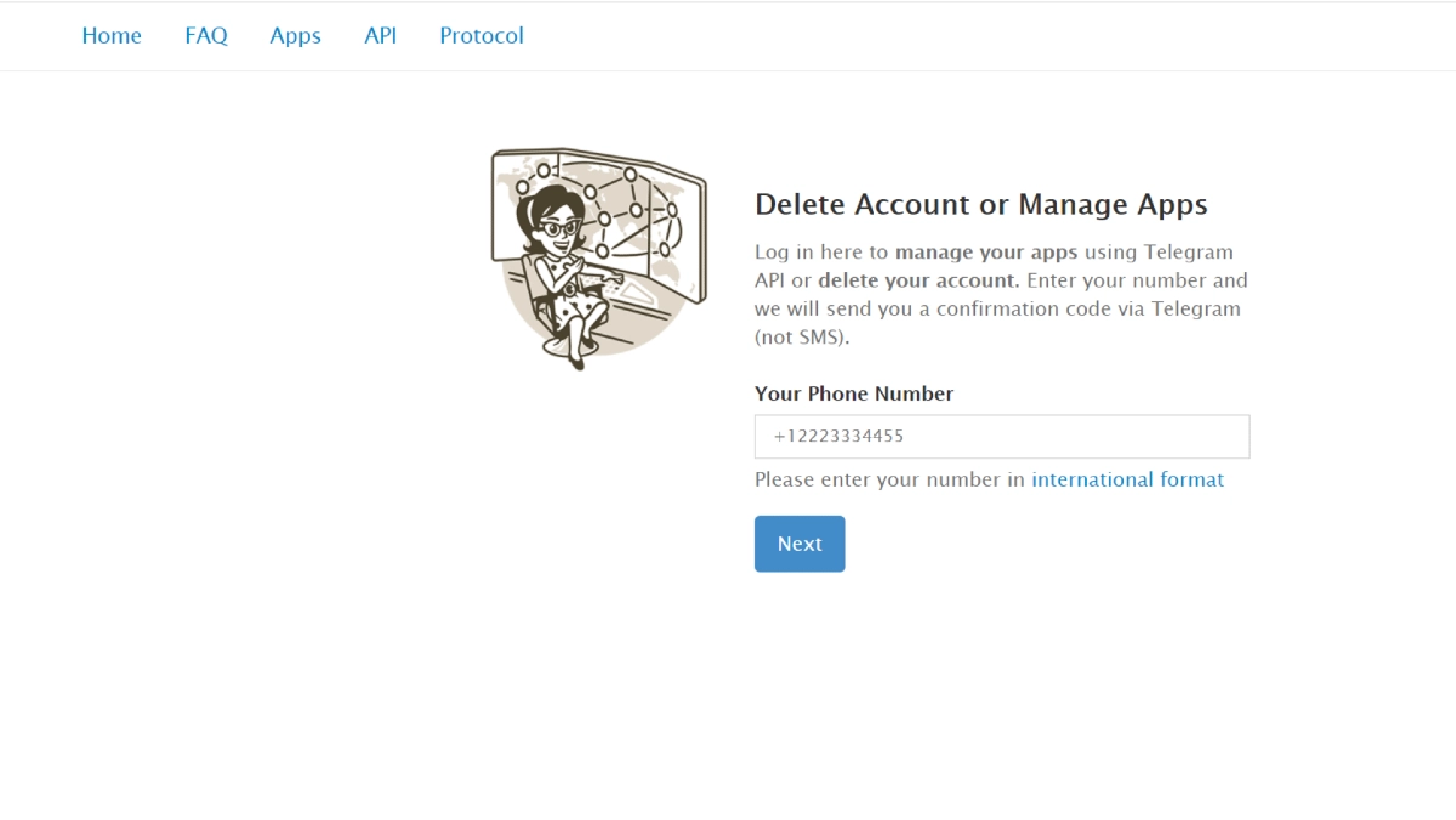Click the "Your Phone Number" label
1456x820 pixels.
click(854, 393)
